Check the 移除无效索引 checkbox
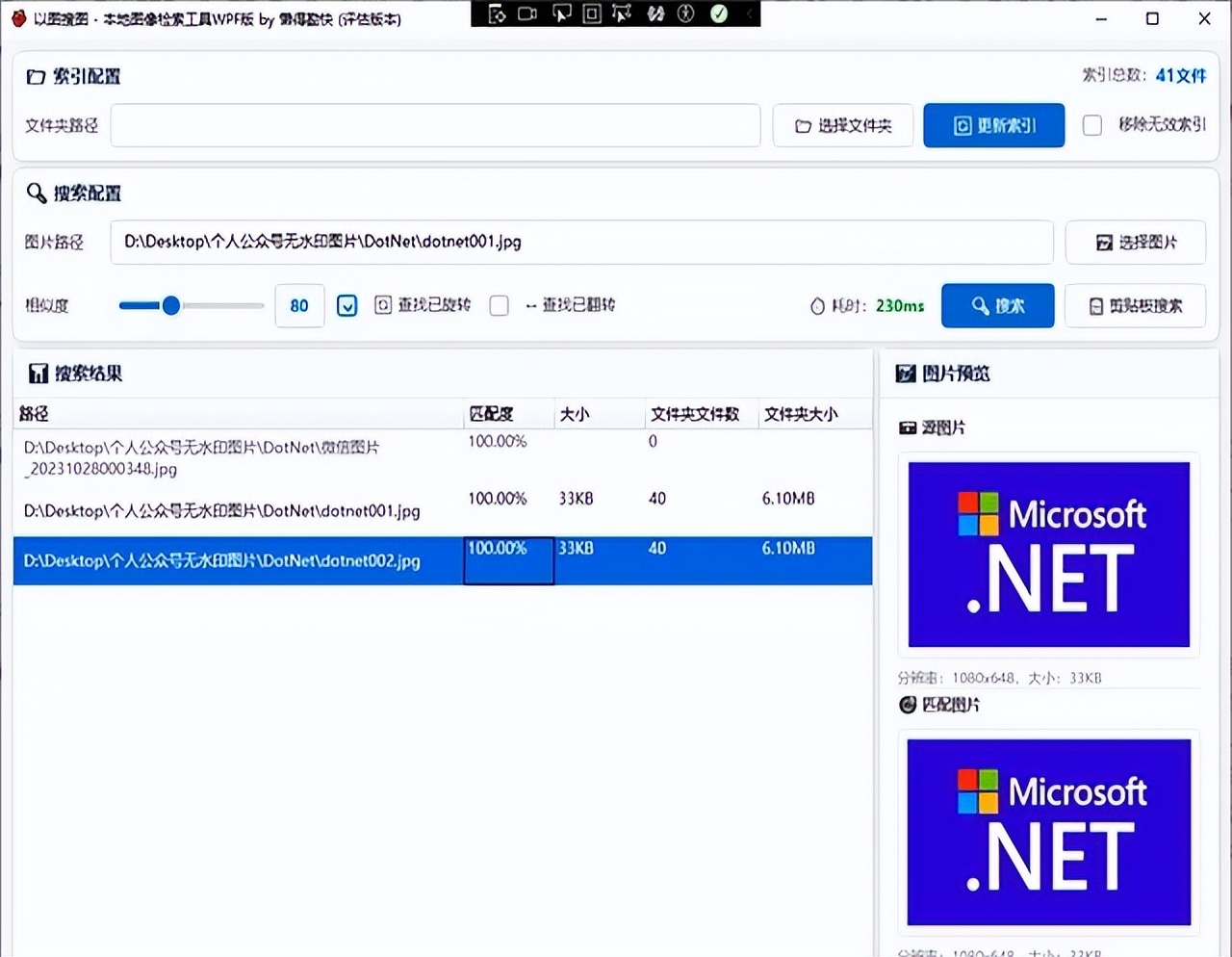 1092,125
